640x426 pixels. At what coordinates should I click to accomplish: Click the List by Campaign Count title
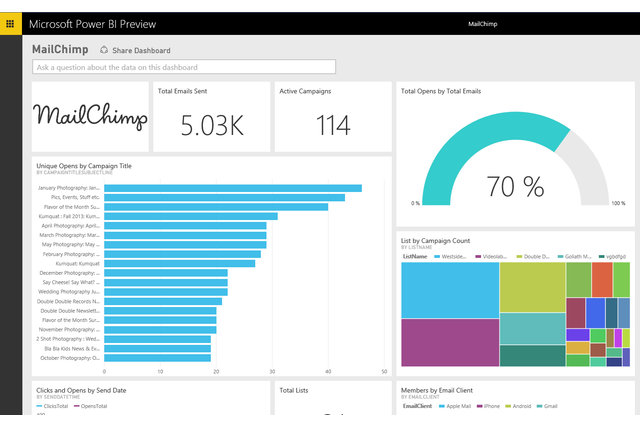435,241
